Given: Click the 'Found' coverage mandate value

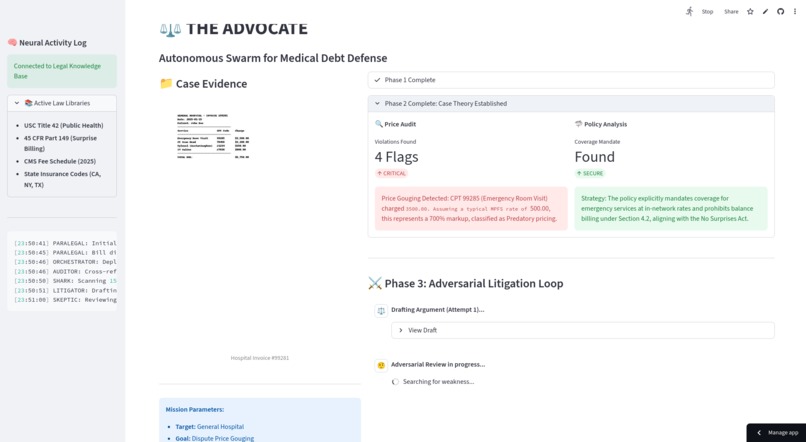Looking at the screenshot, I should tap(594, 157).
